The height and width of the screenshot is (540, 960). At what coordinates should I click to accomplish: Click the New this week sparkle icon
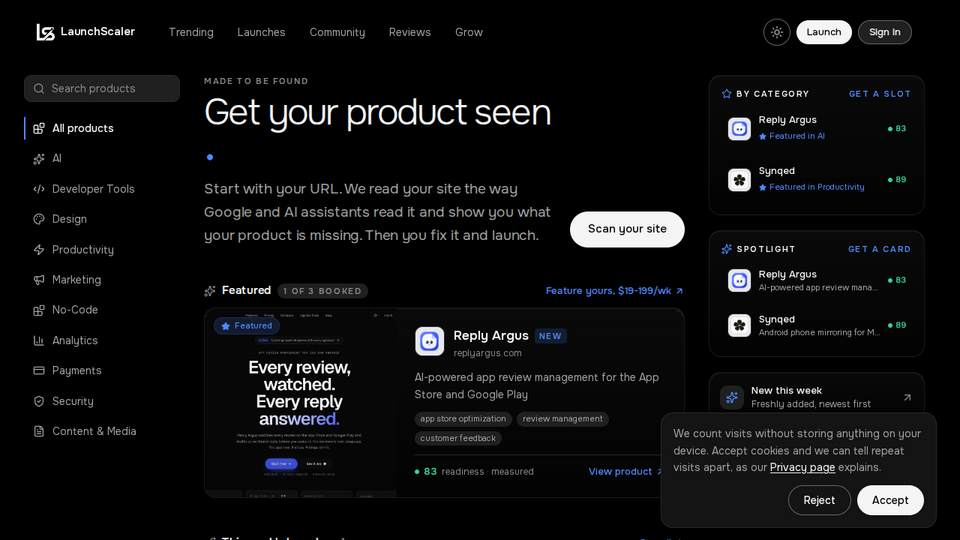732,397
